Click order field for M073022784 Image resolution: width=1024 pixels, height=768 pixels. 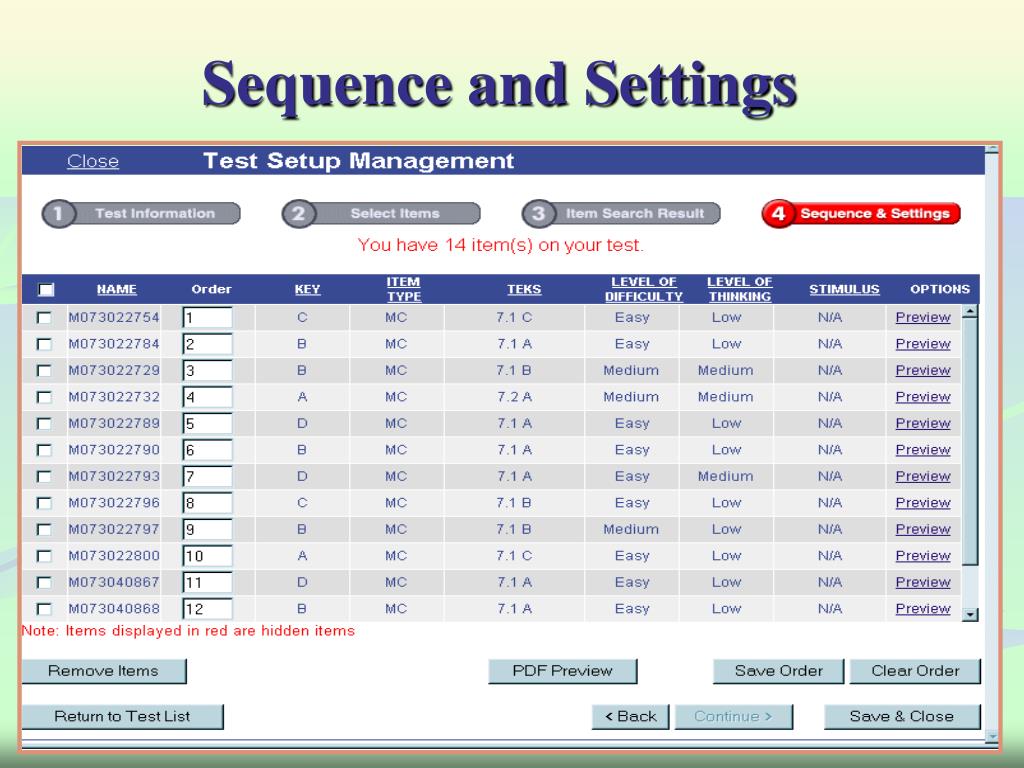click(208, 344)
